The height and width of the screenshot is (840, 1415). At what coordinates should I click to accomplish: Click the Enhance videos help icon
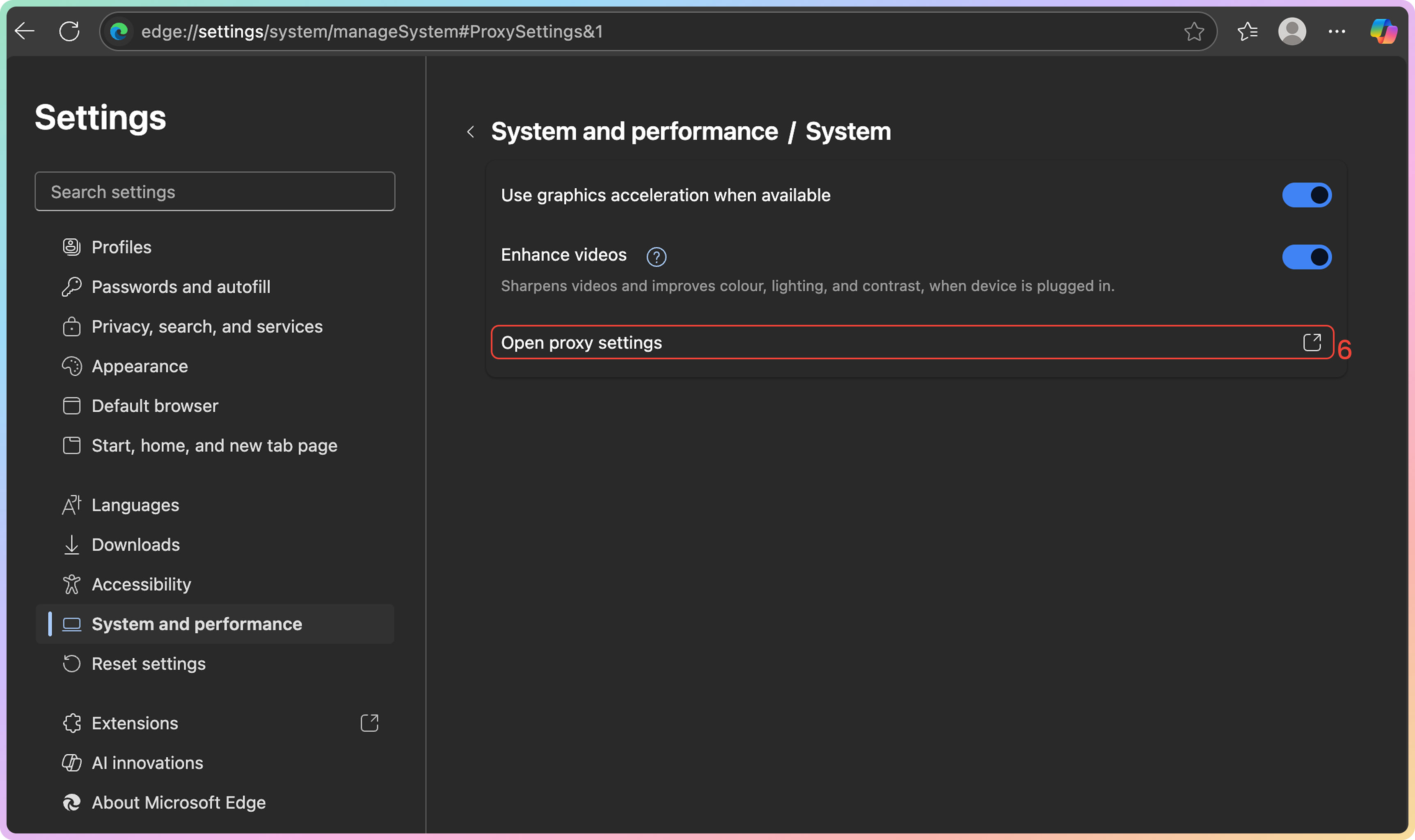656,257
